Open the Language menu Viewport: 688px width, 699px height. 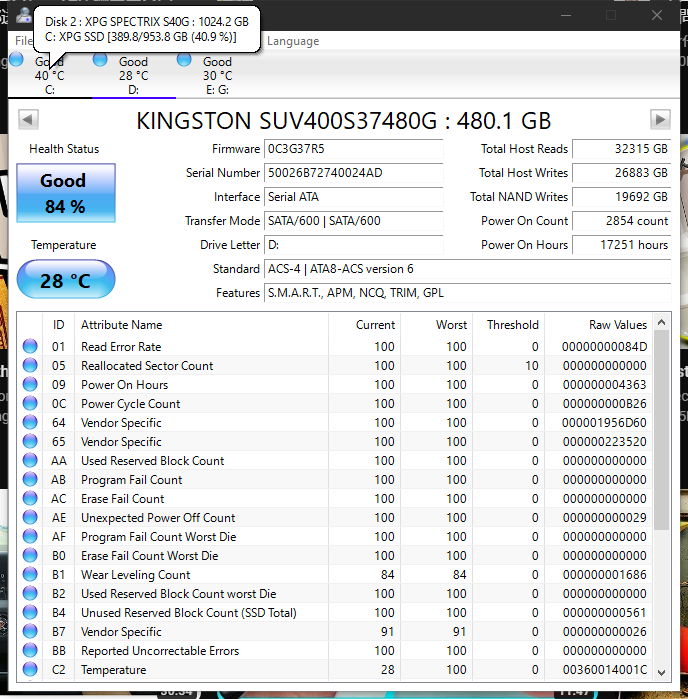tap(293, 41)
